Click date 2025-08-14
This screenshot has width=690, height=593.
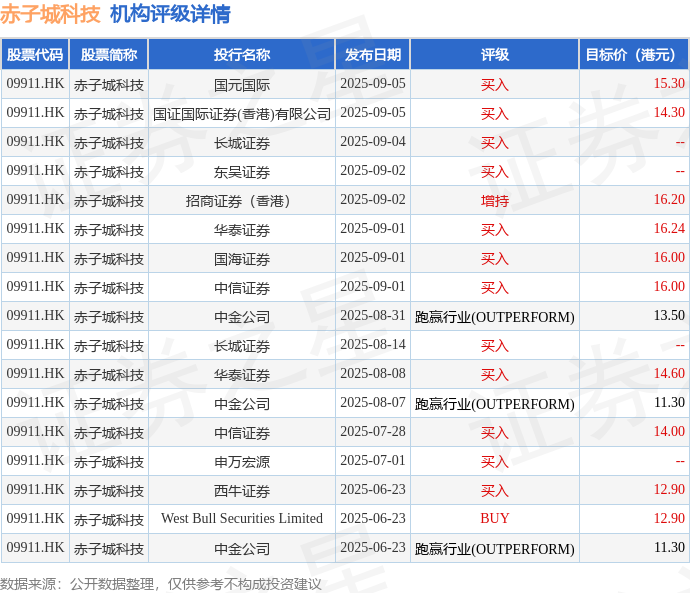pos(373,344)
